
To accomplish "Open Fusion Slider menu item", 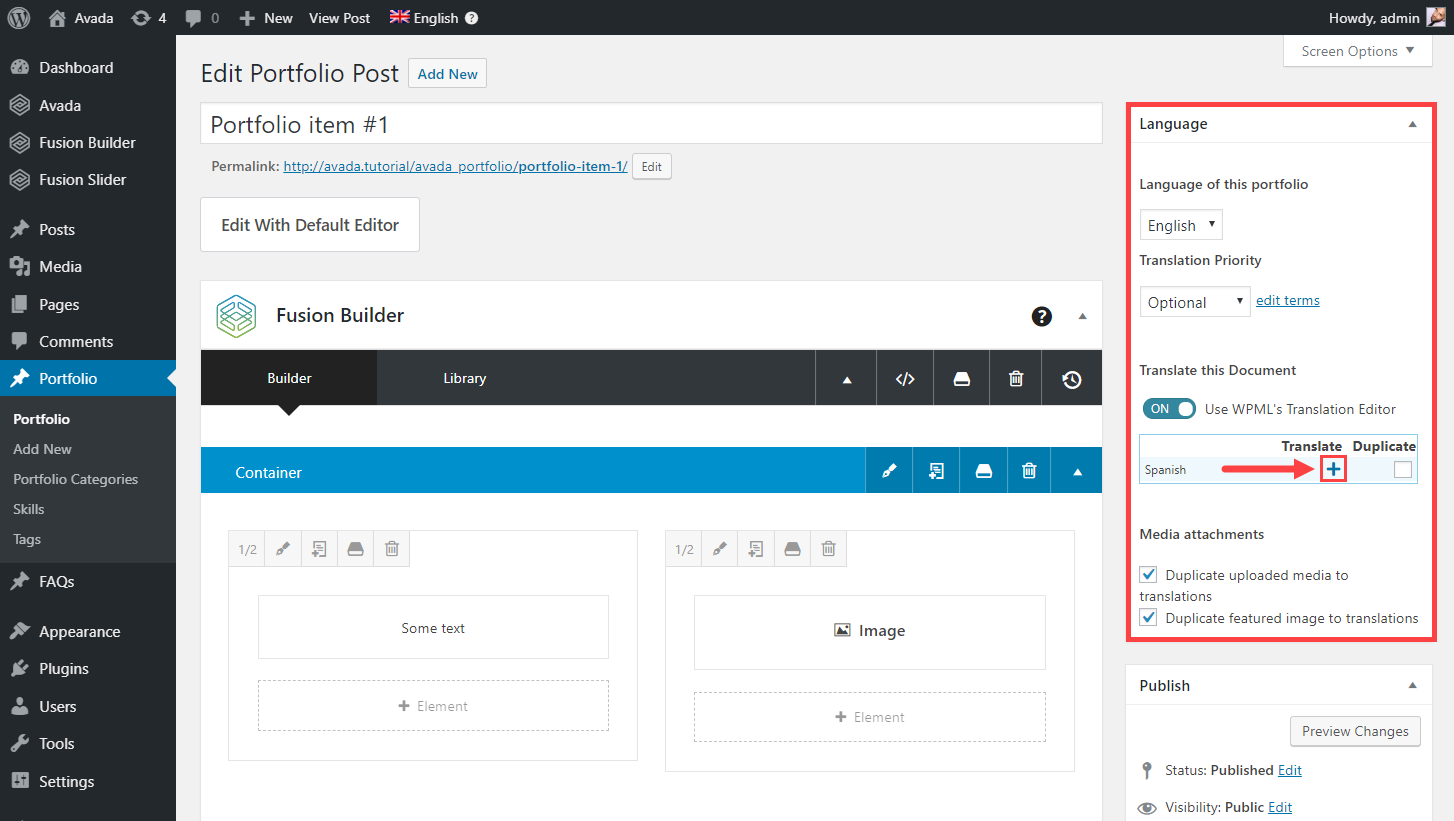I will (x=82, y=180).
